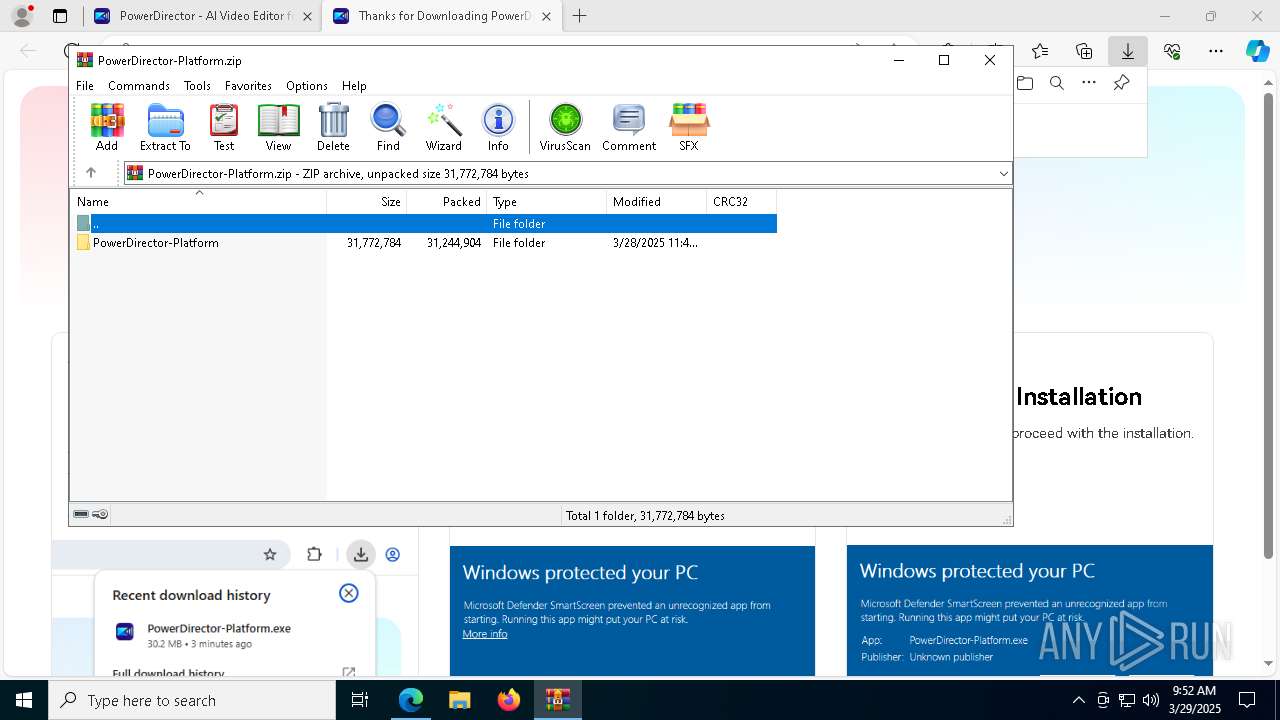Click the SFX toolbar icon
Viewport: 1280px width, 720px height.
(x=689, y=127)
